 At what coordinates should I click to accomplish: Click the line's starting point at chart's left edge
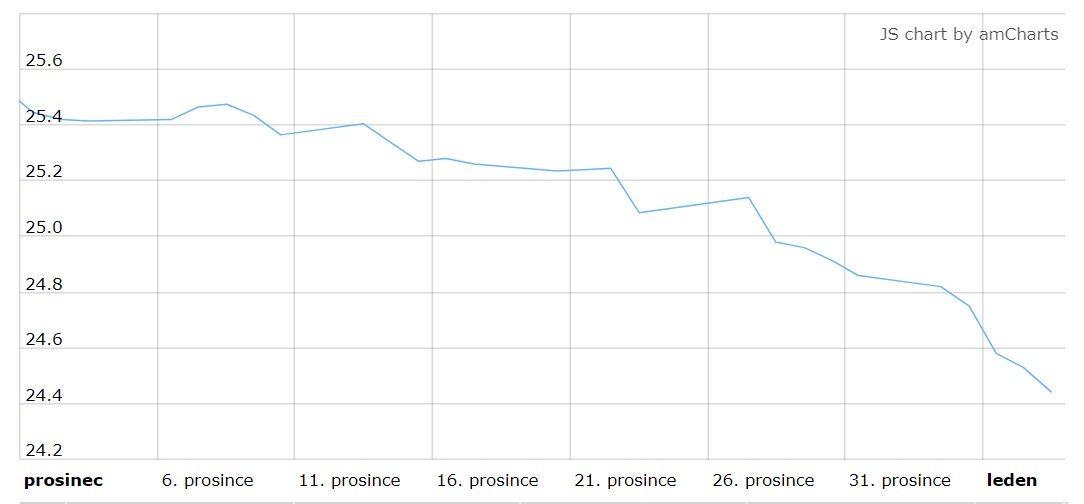tap(20, 102)
